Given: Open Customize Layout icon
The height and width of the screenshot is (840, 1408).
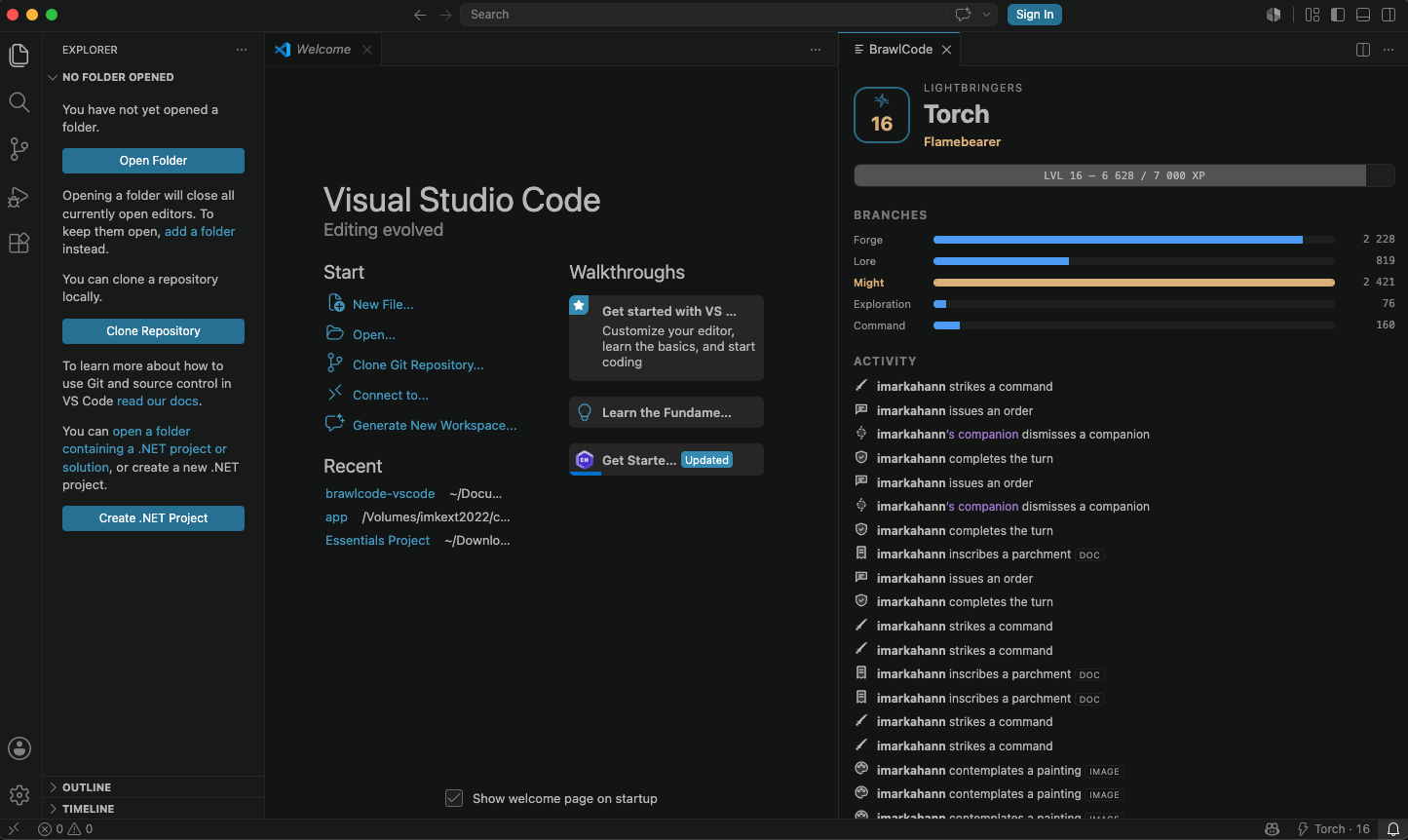Looking at the screenshot, I should (1313, 15).
